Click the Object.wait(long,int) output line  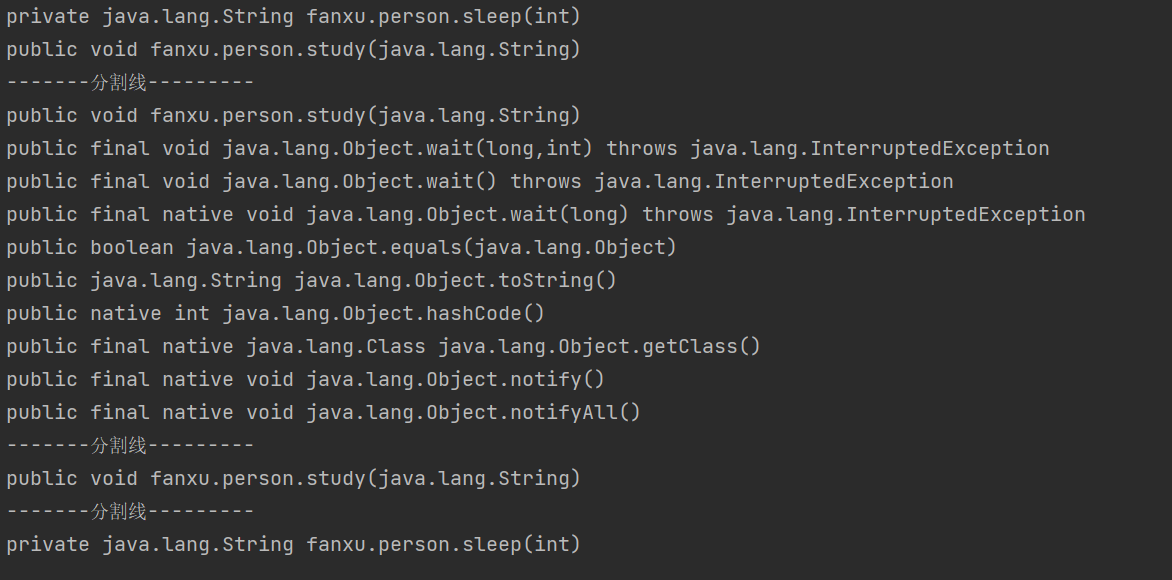pos(528,149)
